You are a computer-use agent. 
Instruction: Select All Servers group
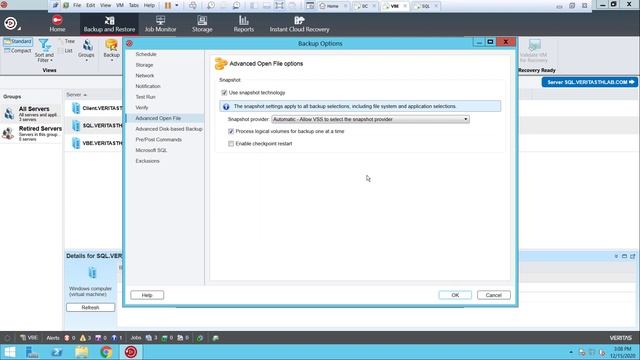(x=32, y=113)
